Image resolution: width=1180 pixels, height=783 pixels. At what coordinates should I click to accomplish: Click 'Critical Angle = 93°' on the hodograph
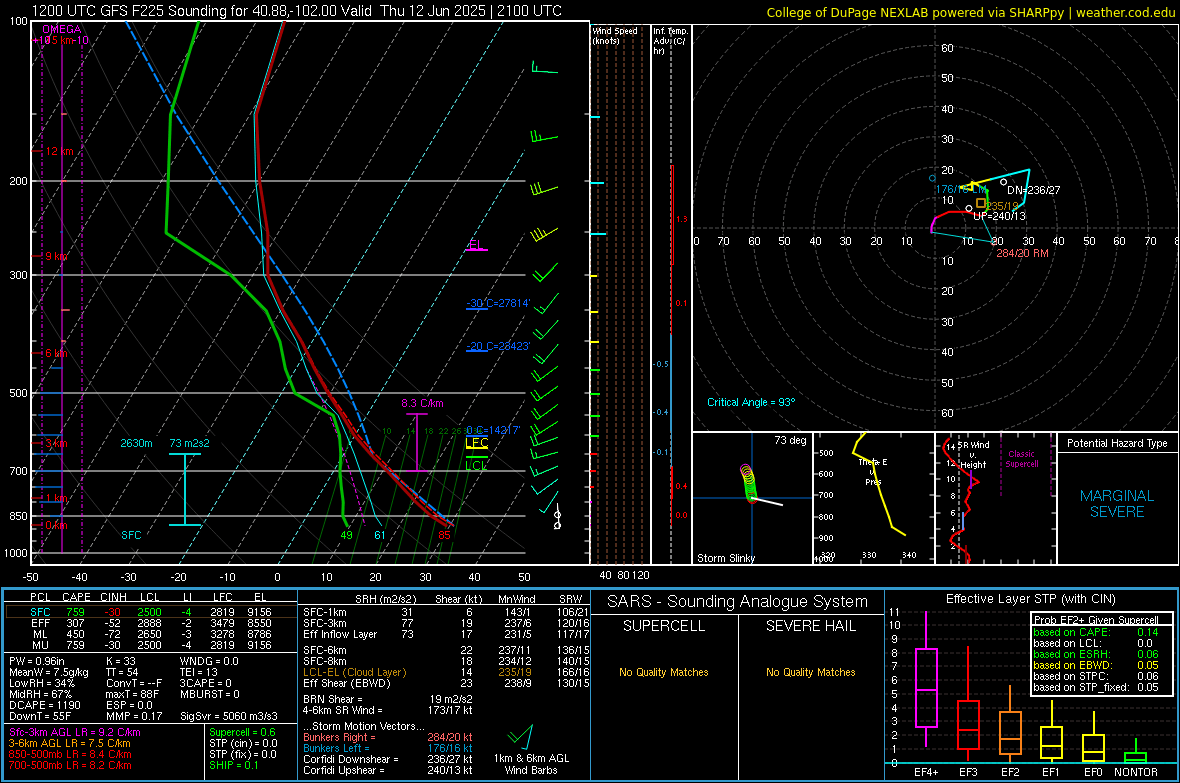750,402
